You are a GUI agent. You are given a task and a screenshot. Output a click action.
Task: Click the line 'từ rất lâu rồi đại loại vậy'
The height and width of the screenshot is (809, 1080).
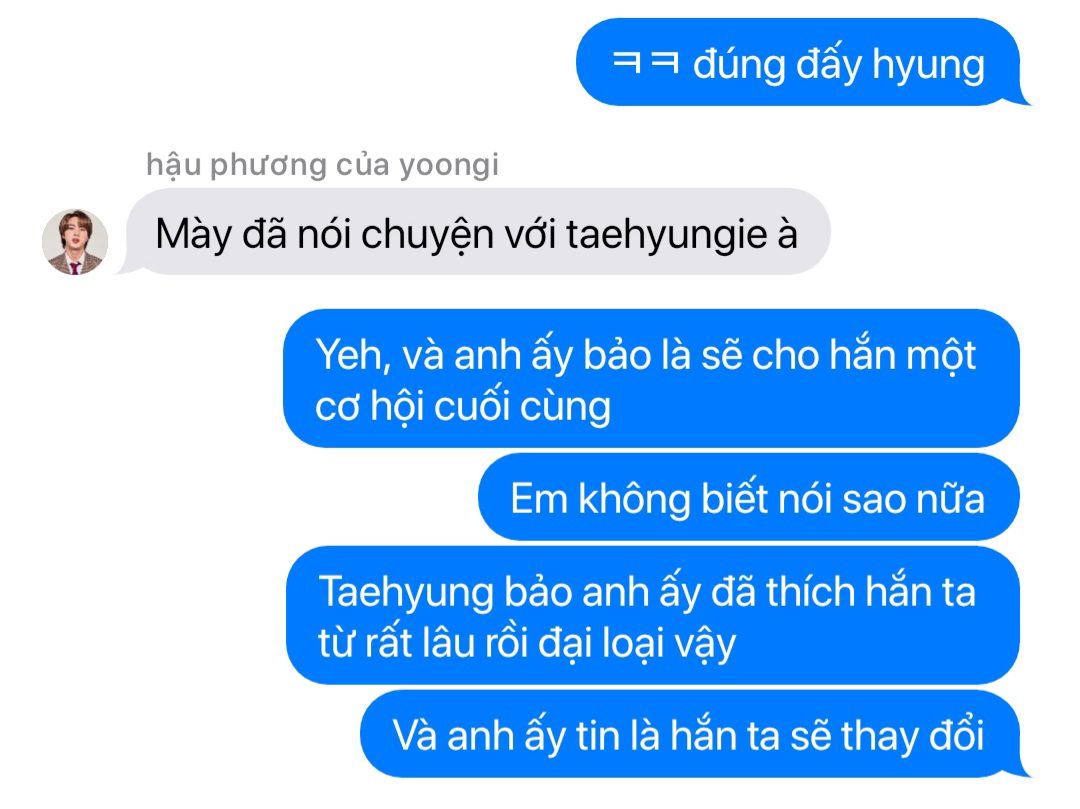click(x=527, y=644)
